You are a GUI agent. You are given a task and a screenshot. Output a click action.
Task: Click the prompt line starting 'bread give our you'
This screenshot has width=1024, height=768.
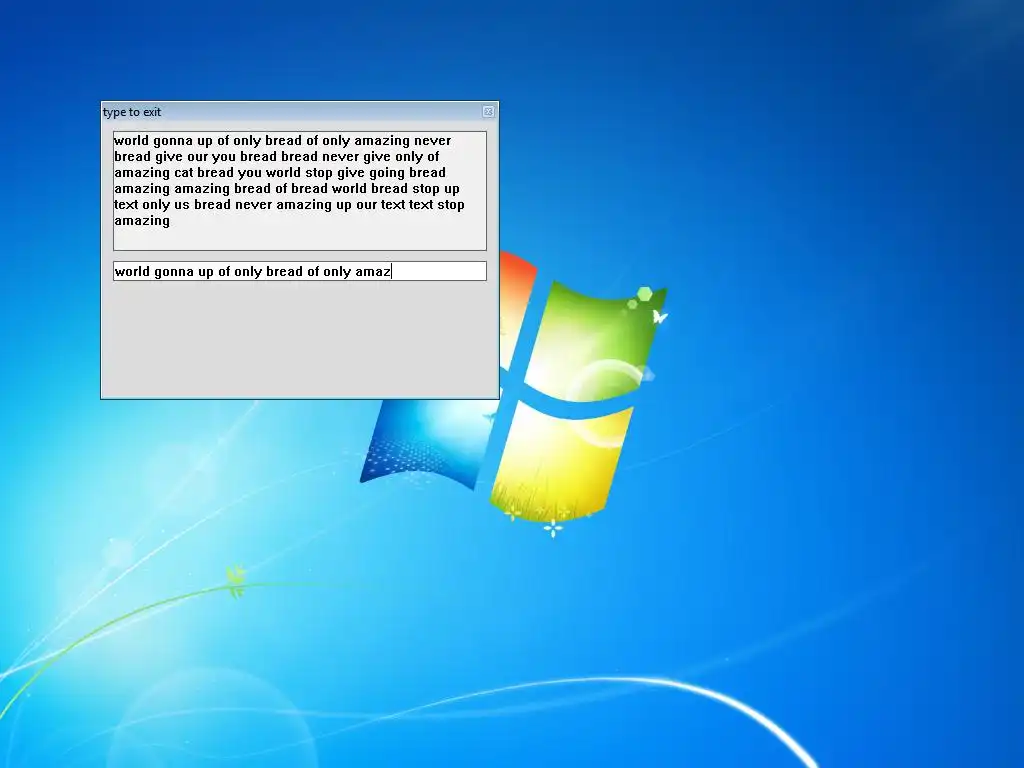277,157
